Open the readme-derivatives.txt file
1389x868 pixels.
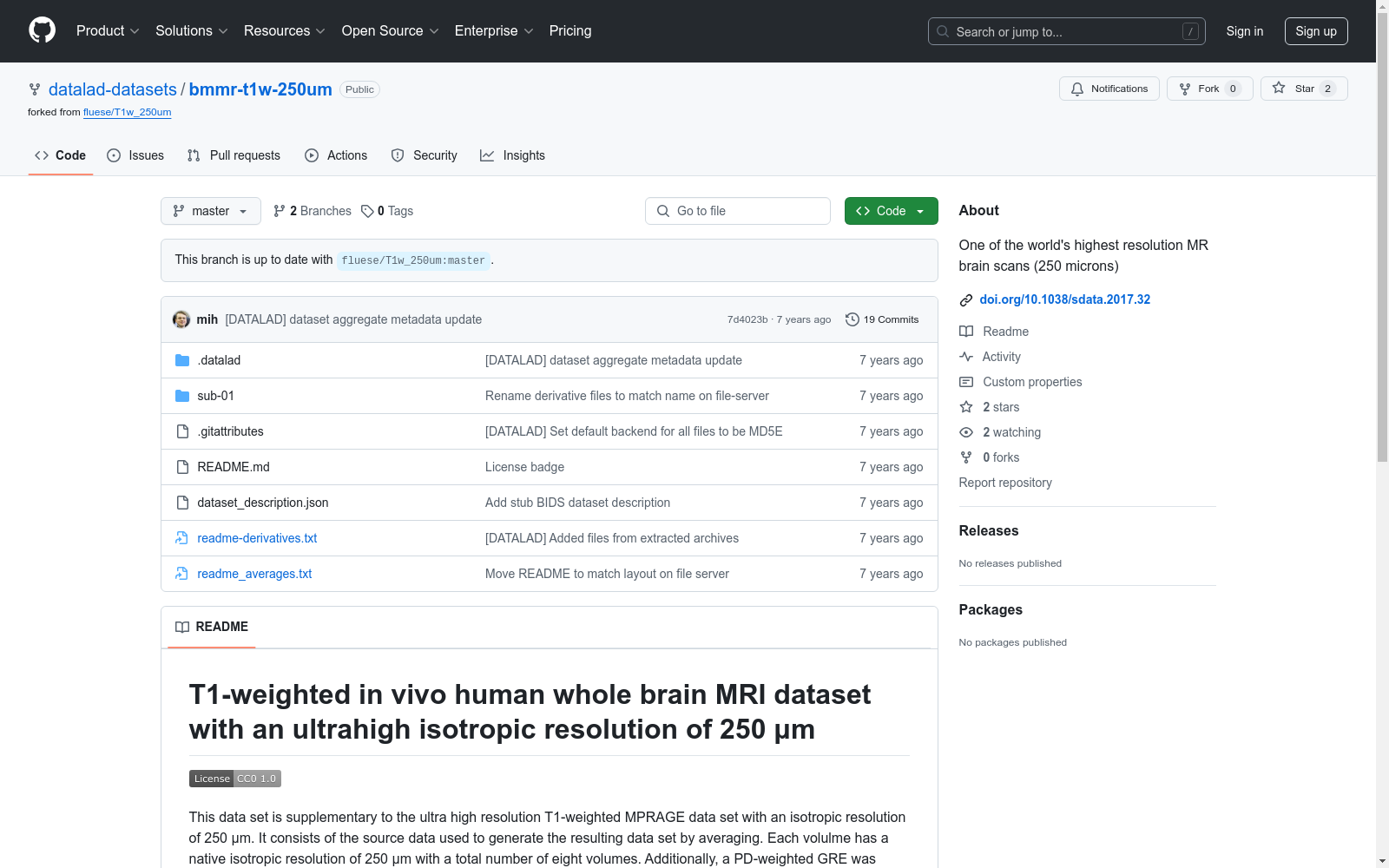point(257,538)
